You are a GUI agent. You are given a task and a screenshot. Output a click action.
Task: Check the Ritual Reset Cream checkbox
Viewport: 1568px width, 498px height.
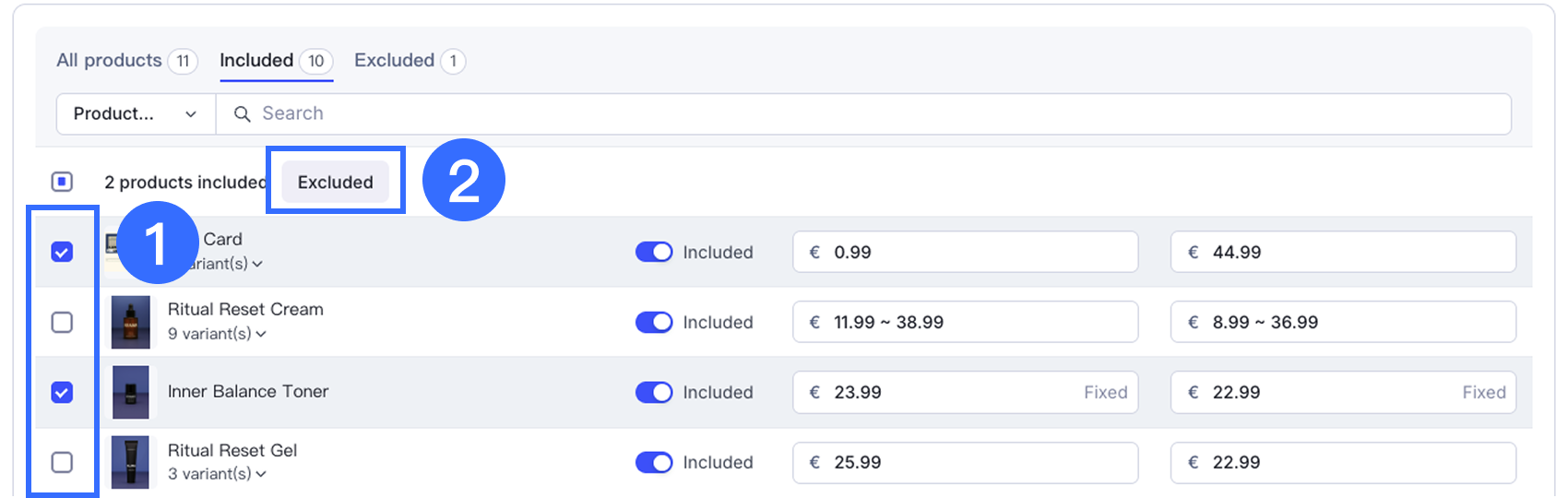coord(62,322)
